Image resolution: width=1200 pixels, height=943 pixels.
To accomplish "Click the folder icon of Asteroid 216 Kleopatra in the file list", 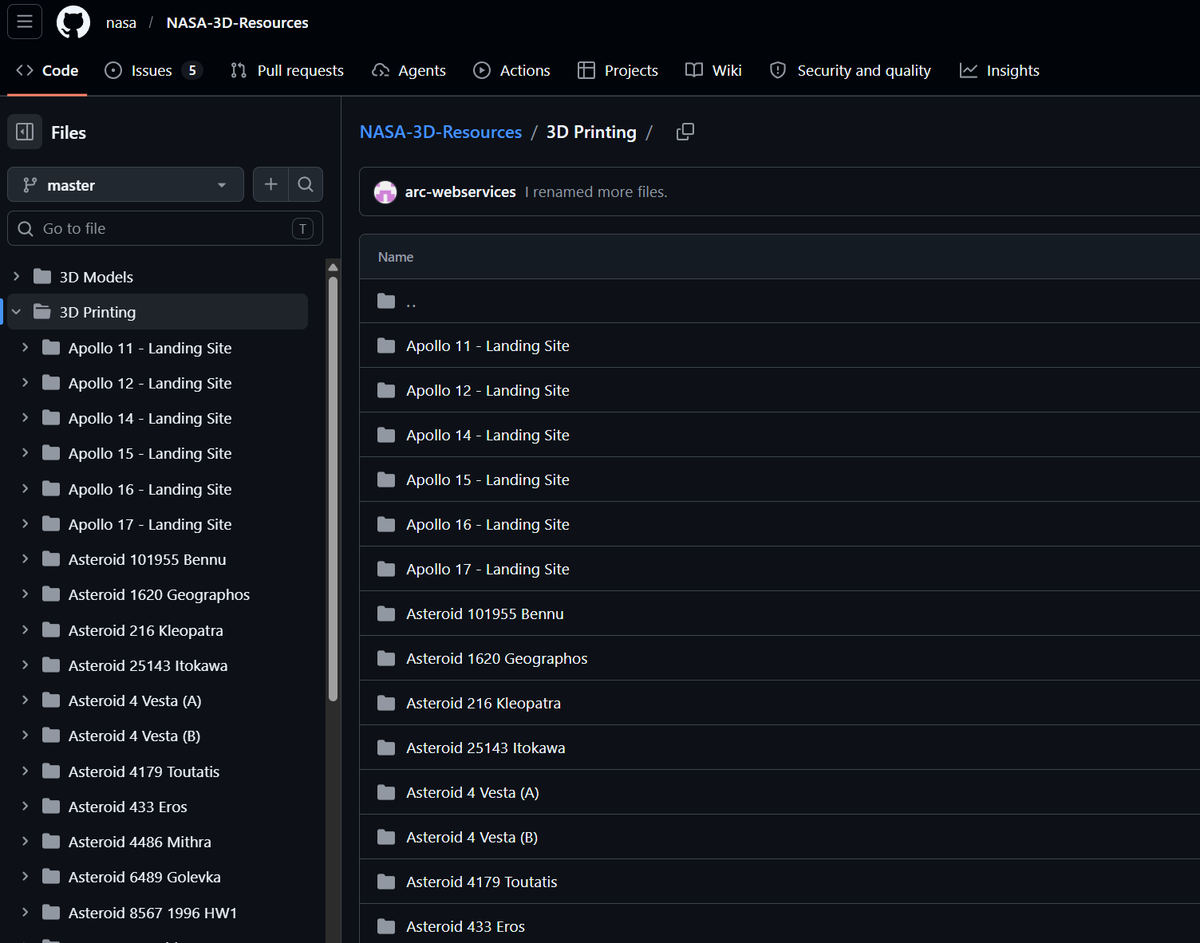I will pos(386,703).
